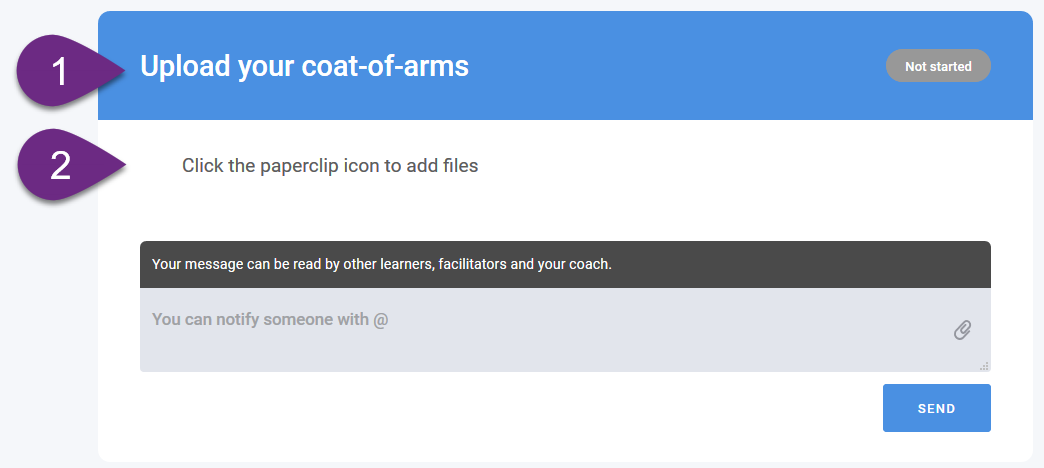The width and height of the screenshot is (1044, 468).
Task: Click the word 'Upload' in the heading
Action: pos(174,67)
